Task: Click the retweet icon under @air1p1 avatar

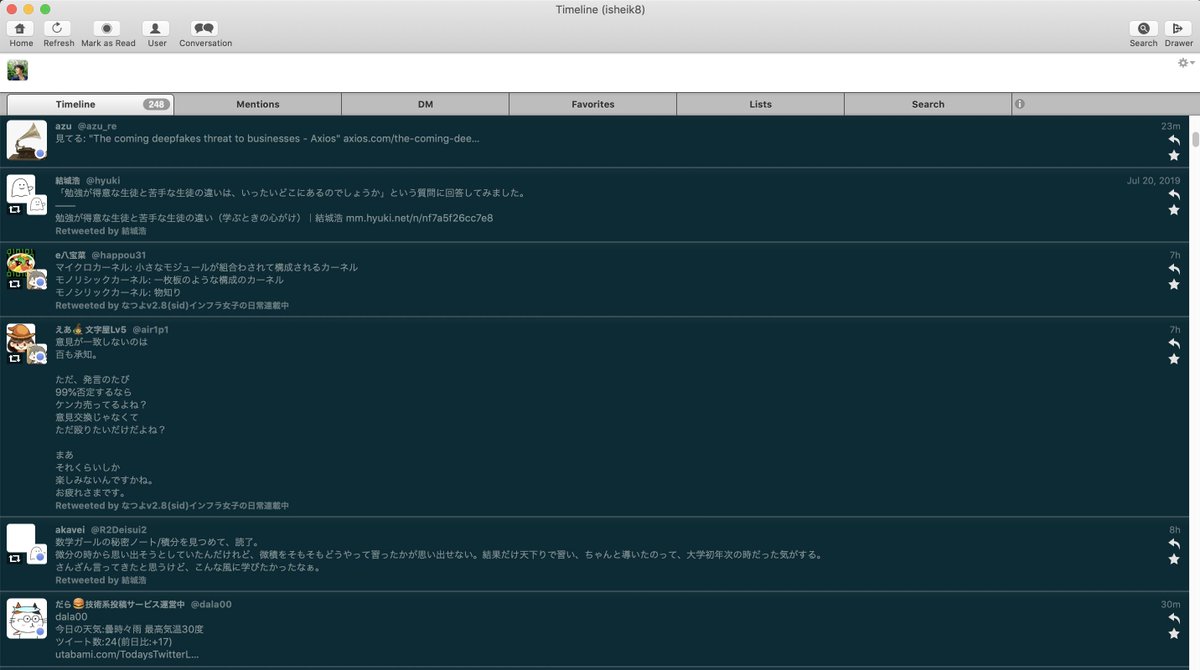Action: click(x=14, y=358)
